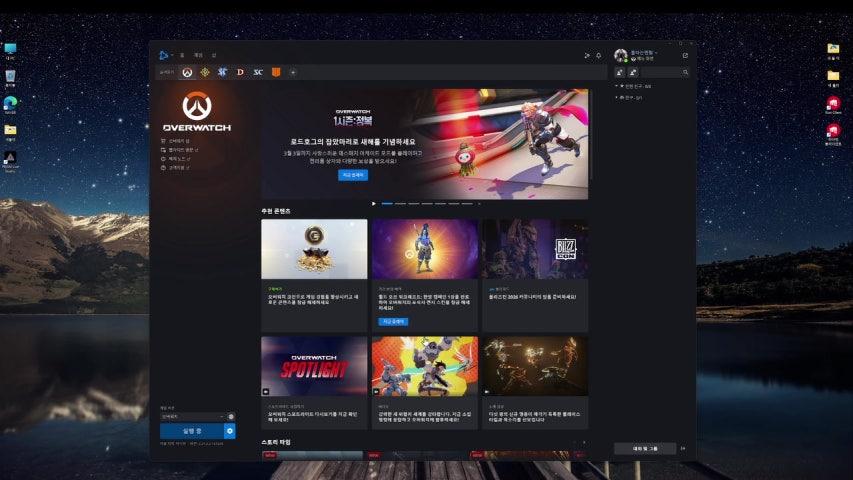Viewport: 853px width, 480px height.
Task: Pop out the friends list window
Action: (x=685, y=56)
